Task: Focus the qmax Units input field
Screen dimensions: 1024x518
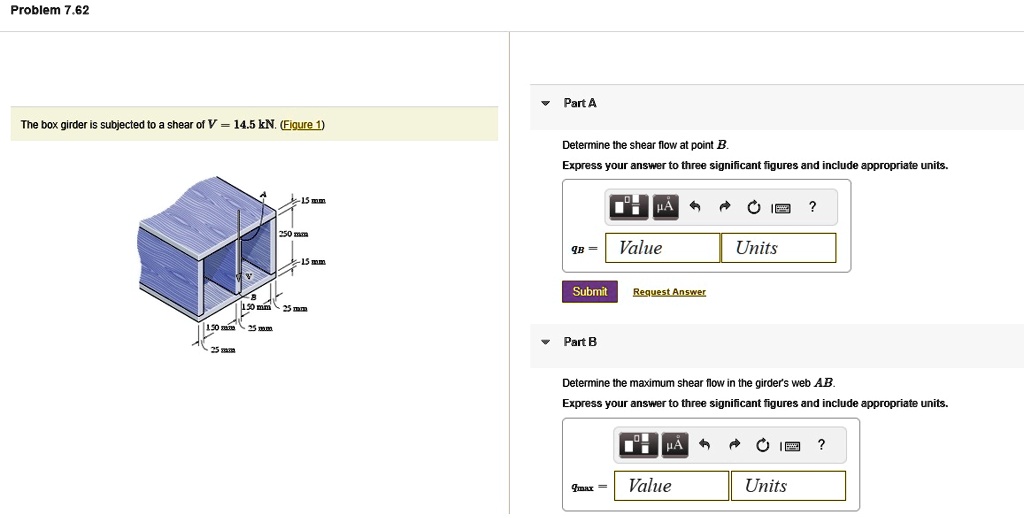Action: [788, 486]
